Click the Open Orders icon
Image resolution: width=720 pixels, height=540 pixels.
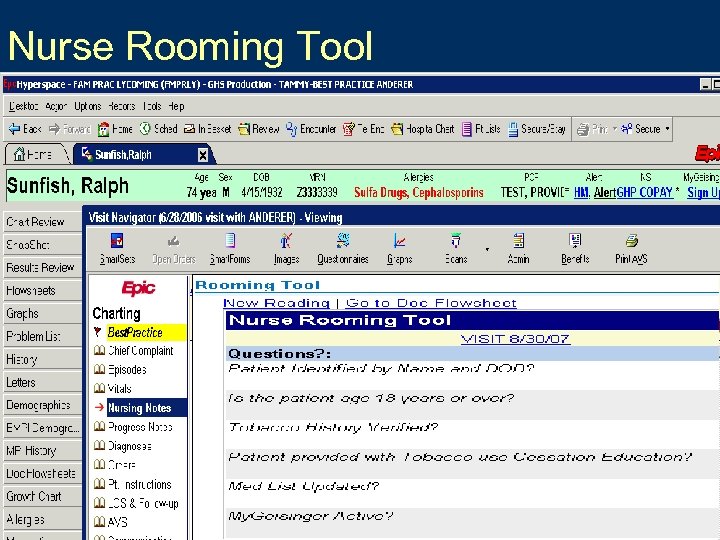pyautogui.click(x=173, y=241)
